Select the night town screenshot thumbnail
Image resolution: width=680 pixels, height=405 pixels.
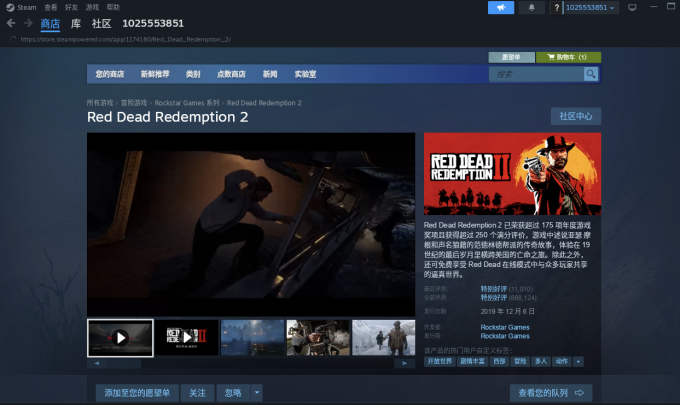pyautogui.click(x=252, y=338)
